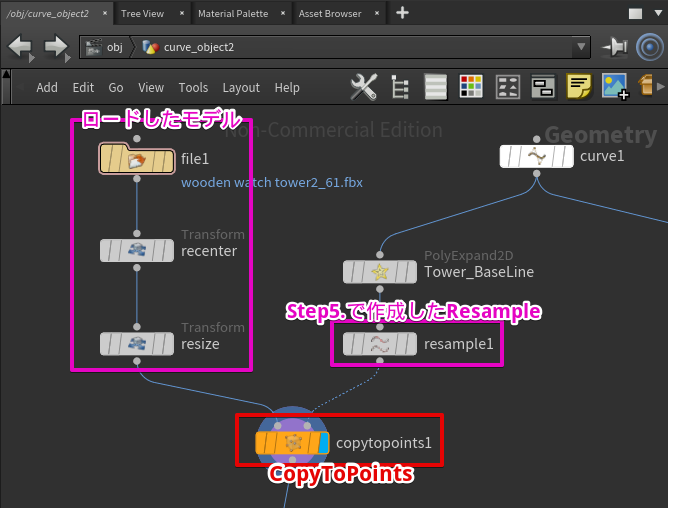The image size is (677, 508).
Task: Open the pane options triangle menu
Action: pyautogui.click(x=658, y=13)
